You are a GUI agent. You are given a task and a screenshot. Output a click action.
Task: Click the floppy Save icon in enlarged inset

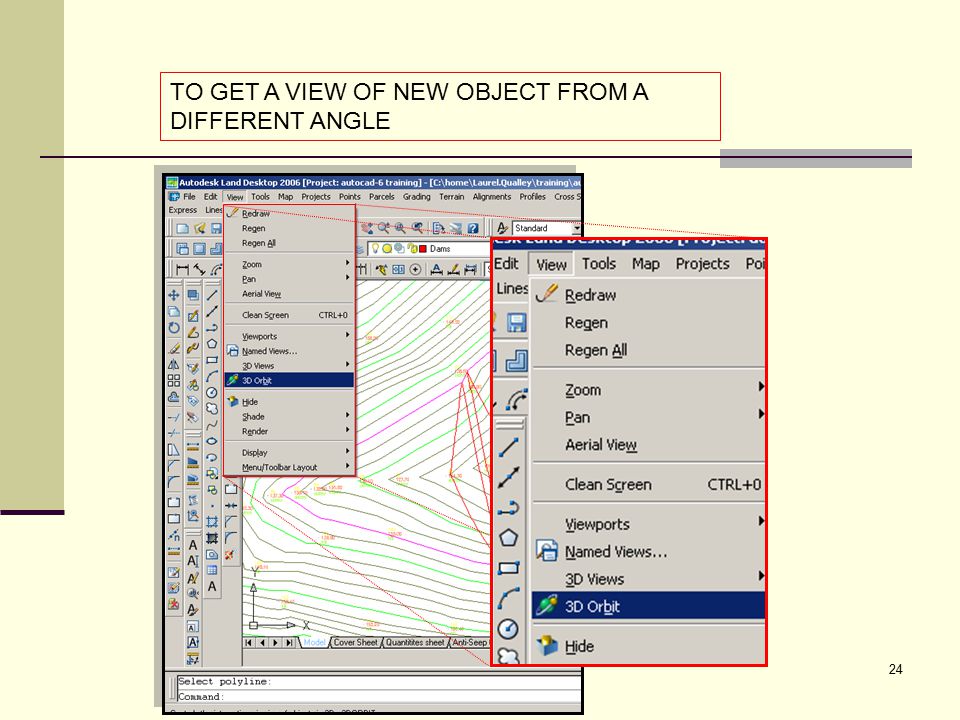coord(516,322)
